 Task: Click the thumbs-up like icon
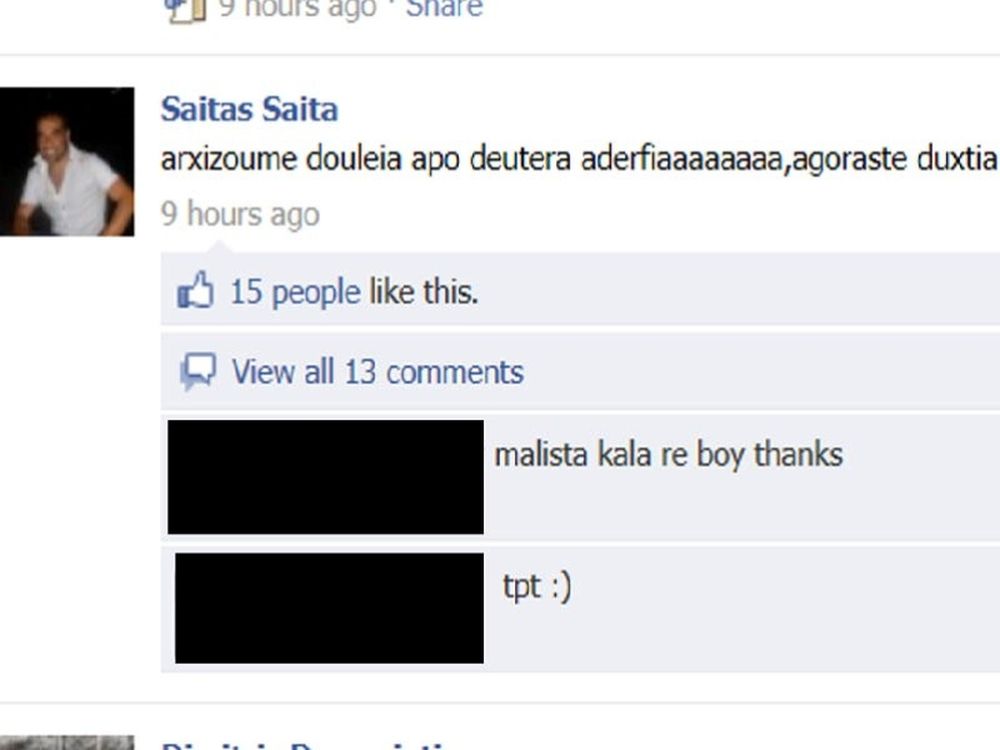[x=195, y=290]
